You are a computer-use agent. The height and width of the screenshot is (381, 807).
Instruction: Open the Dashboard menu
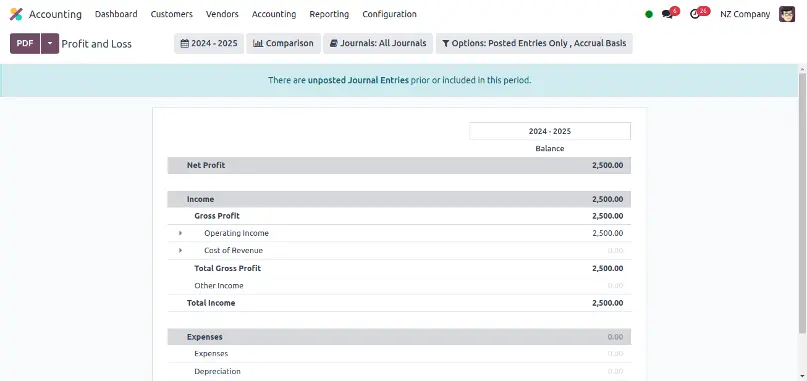(116, 14)
